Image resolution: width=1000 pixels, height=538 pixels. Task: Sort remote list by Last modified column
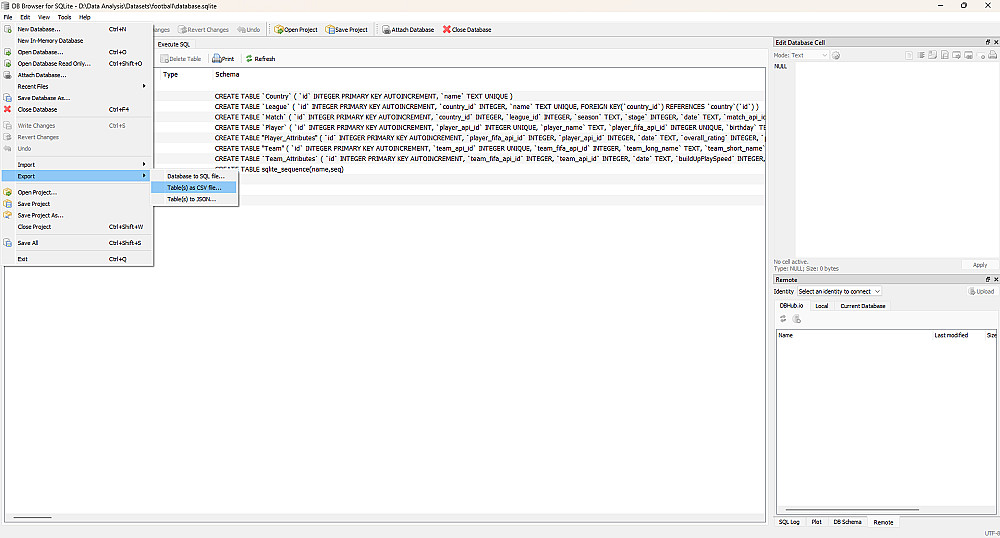951,335
